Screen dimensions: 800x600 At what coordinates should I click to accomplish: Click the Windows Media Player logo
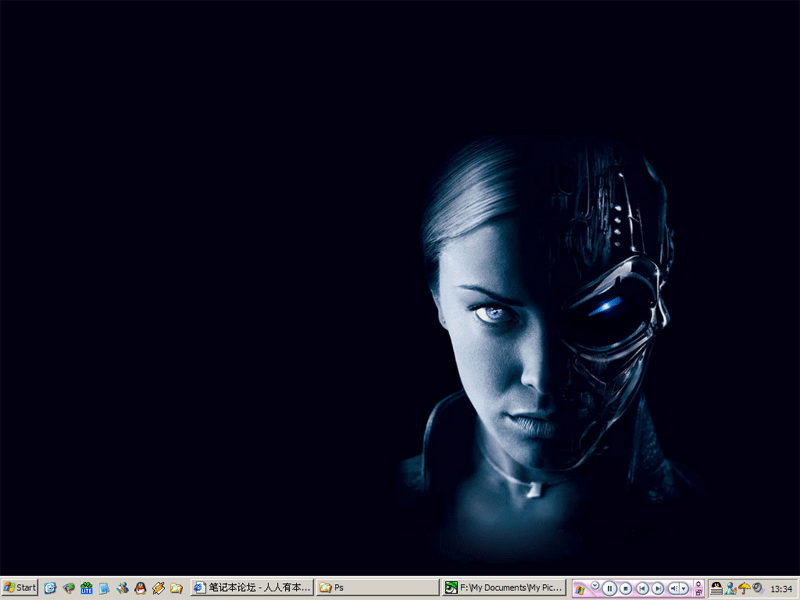(580, 589)
